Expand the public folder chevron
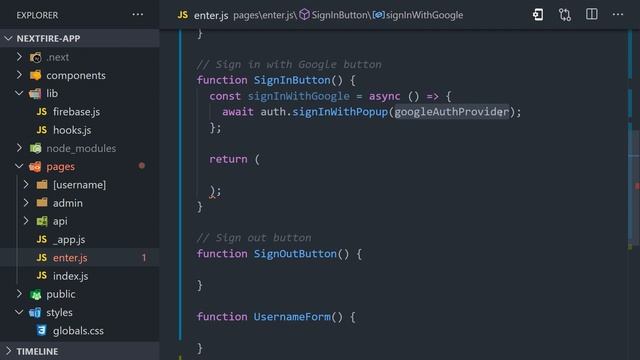Screen dimensions: 640x360 [x=19, y=294]
